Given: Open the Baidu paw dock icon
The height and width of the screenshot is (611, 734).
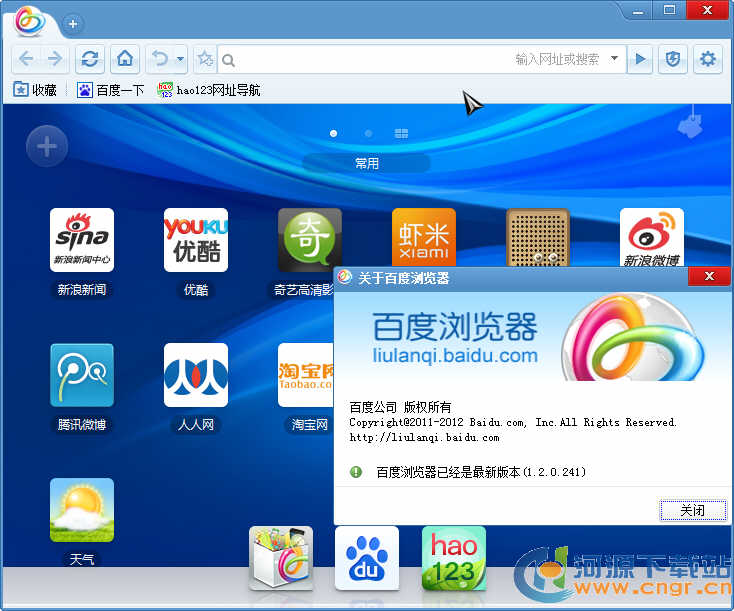Looking at the screenshot, I should coord(367,558).
